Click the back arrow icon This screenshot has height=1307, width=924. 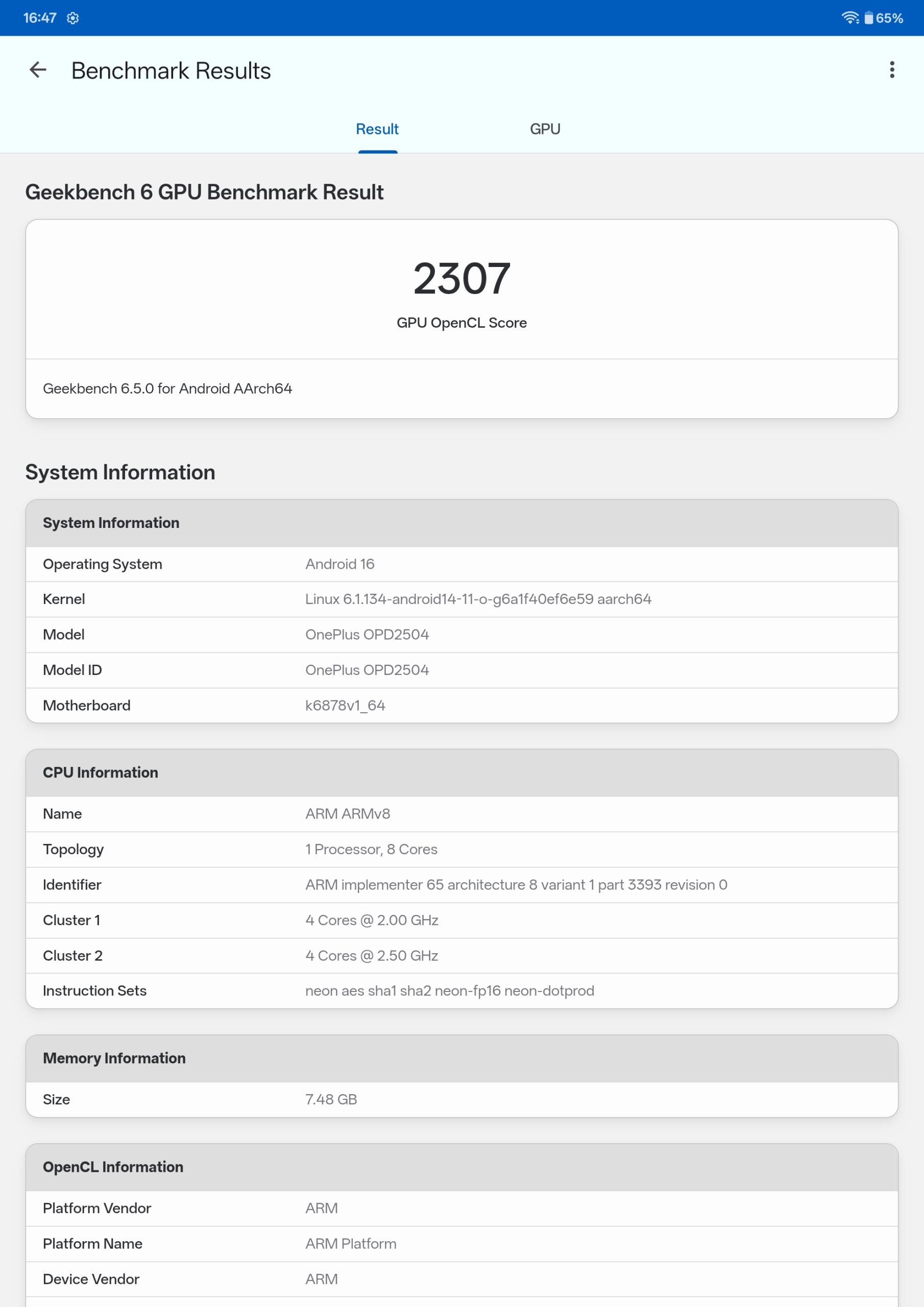(38, 70)
